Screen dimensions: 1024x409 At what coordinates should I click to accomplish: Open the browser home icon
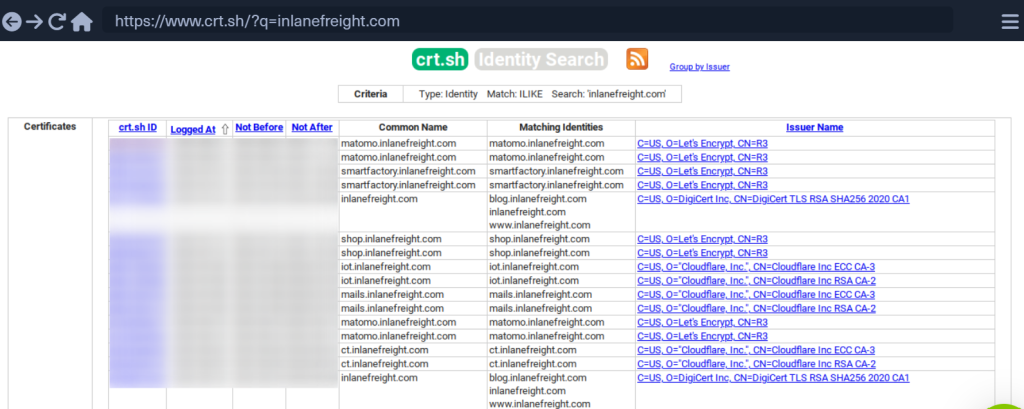coord(82,22)
